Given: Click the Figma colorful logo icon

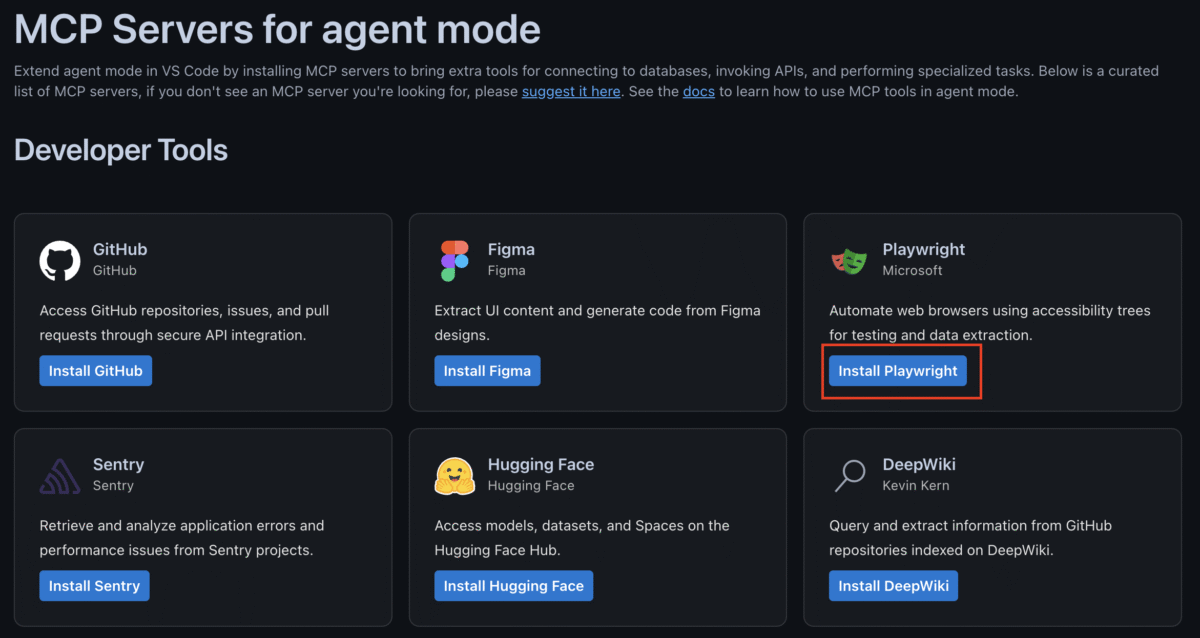Looking at the screenshot, I should [454, 260].
